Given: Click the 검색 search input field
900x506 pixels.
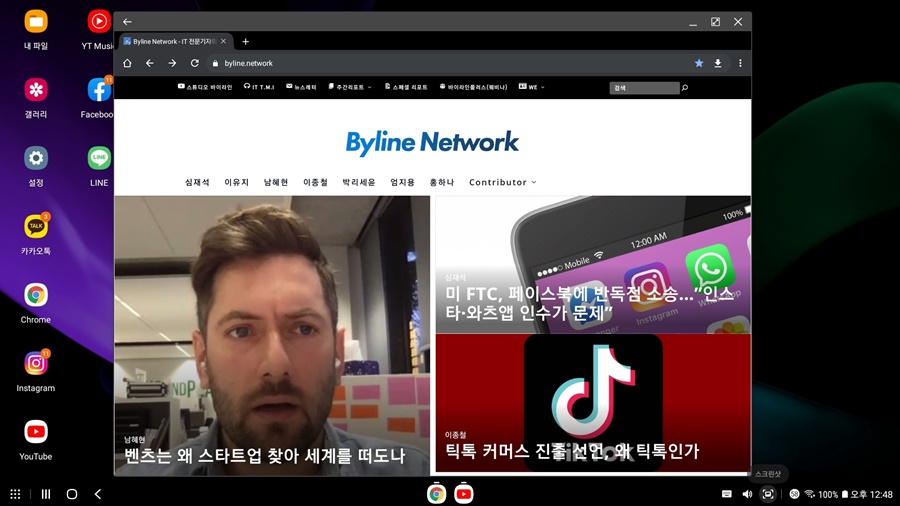Looking at the screenshot, I should point(644,88).
